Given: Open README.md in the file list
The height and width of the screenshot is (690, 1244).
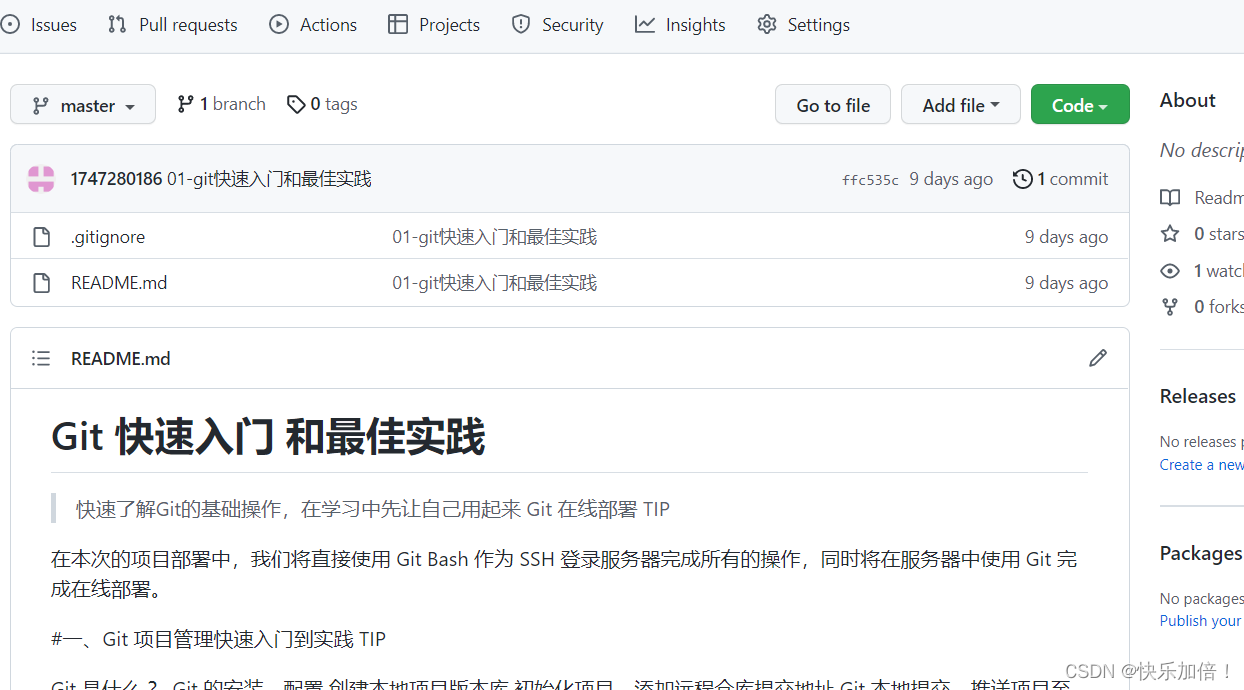Looking at the screenshot, I should click(x=119, y=283).
